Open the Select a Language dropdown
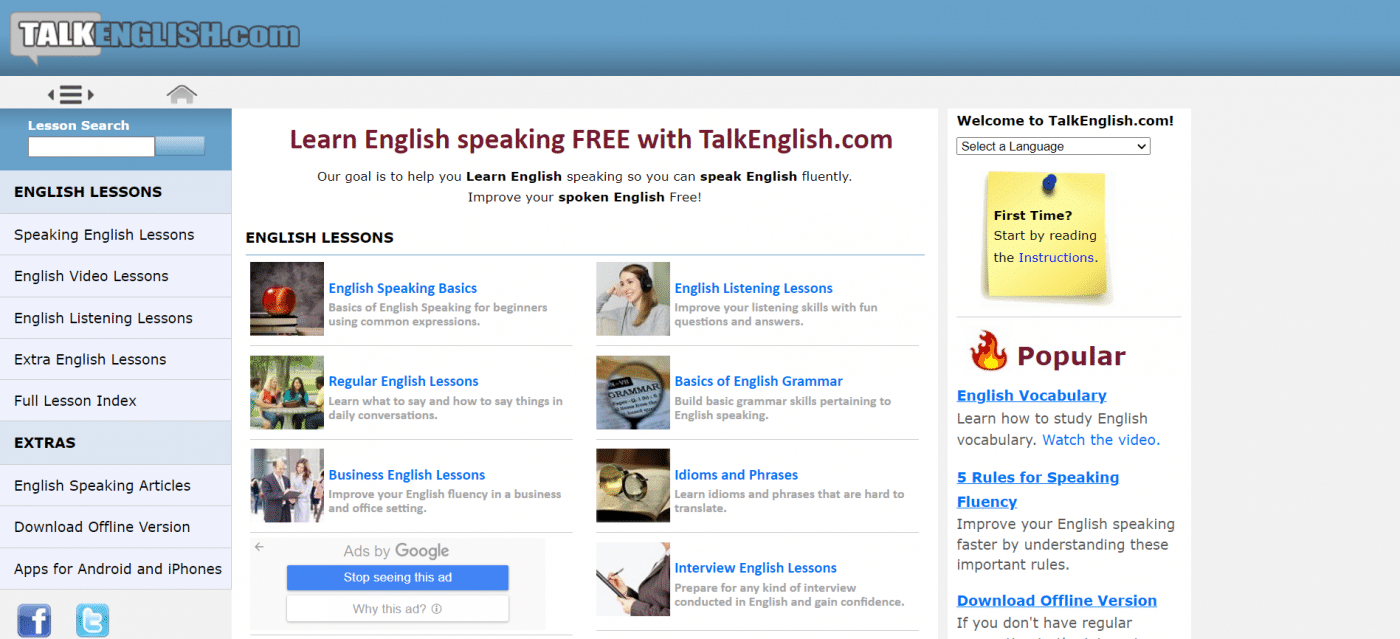Viewport: 1400px width, 639px height. pyautogui.click(x=1052, y=146)
